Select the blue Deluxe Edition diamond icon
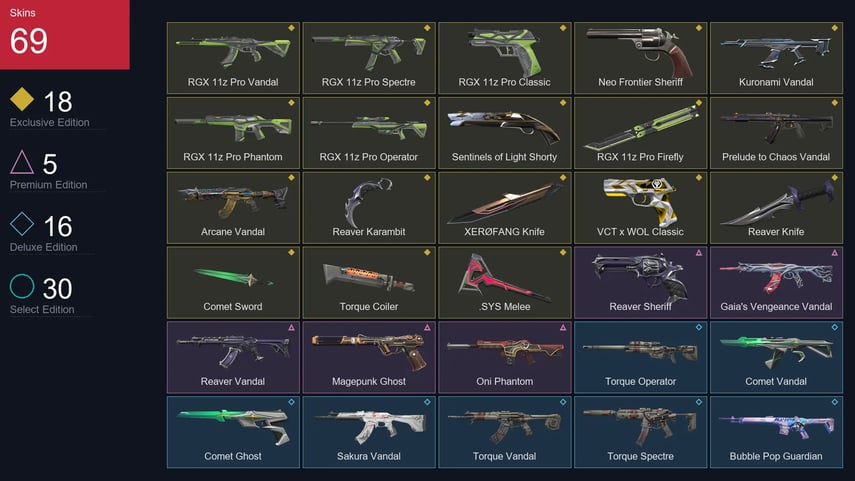Screen dimensions: 855x481 tap(22, 224)
